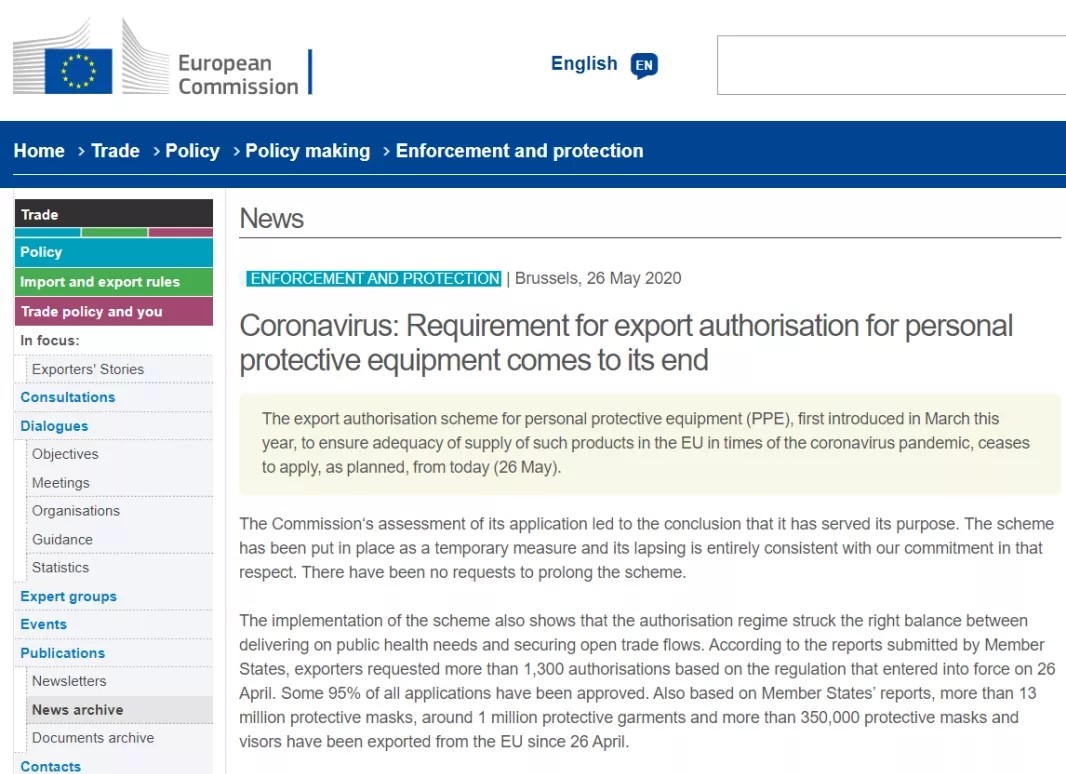This screenshot has height=774, width=1066.
Task: Expand Dialogues in the sidebar
Action: point(54,426)
